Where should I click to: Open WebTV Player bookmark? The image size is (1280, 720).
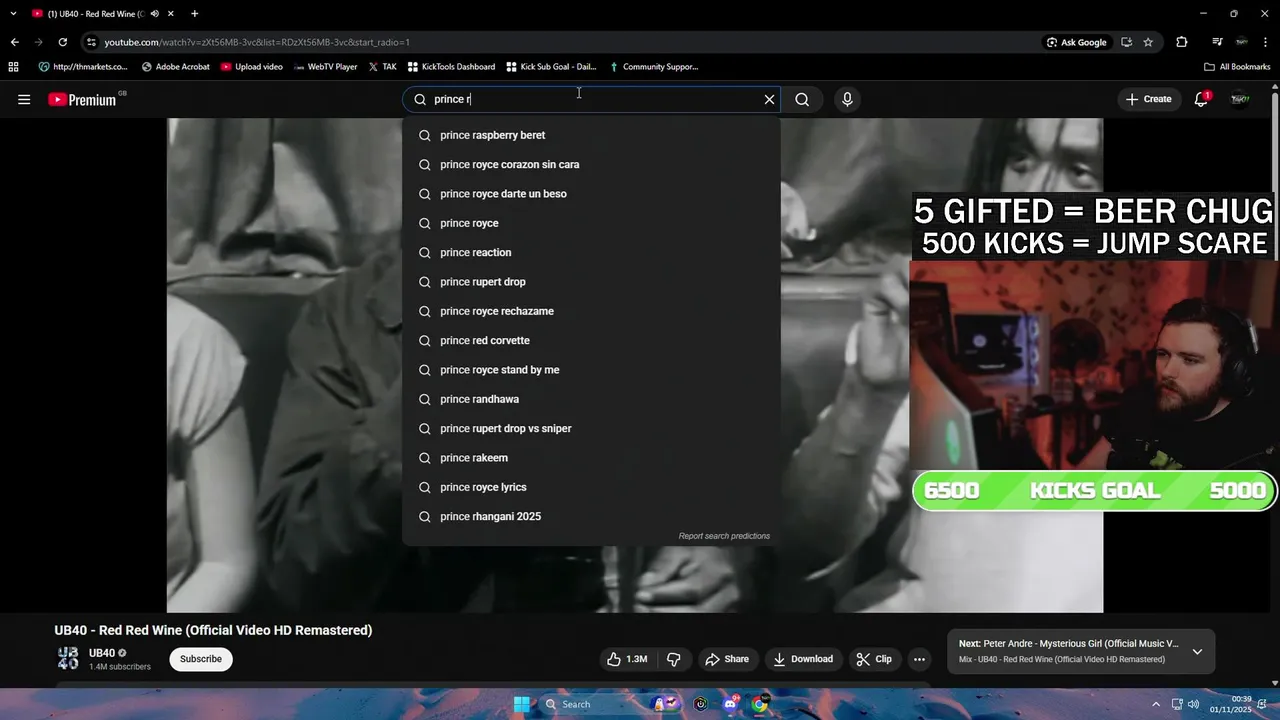[x=326, y=67]
